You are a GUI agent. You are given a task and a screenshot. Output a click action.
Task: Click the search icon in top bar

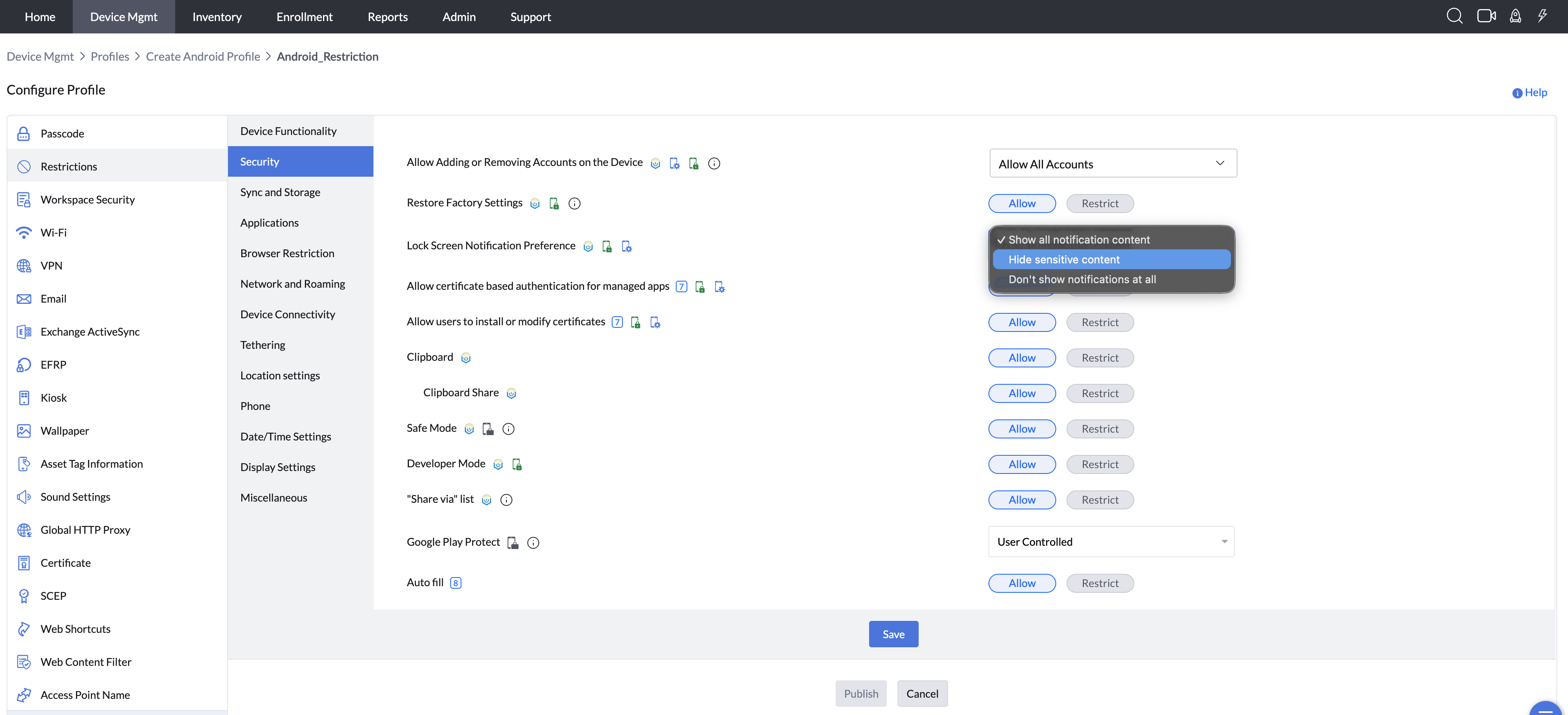point(1454,17)
